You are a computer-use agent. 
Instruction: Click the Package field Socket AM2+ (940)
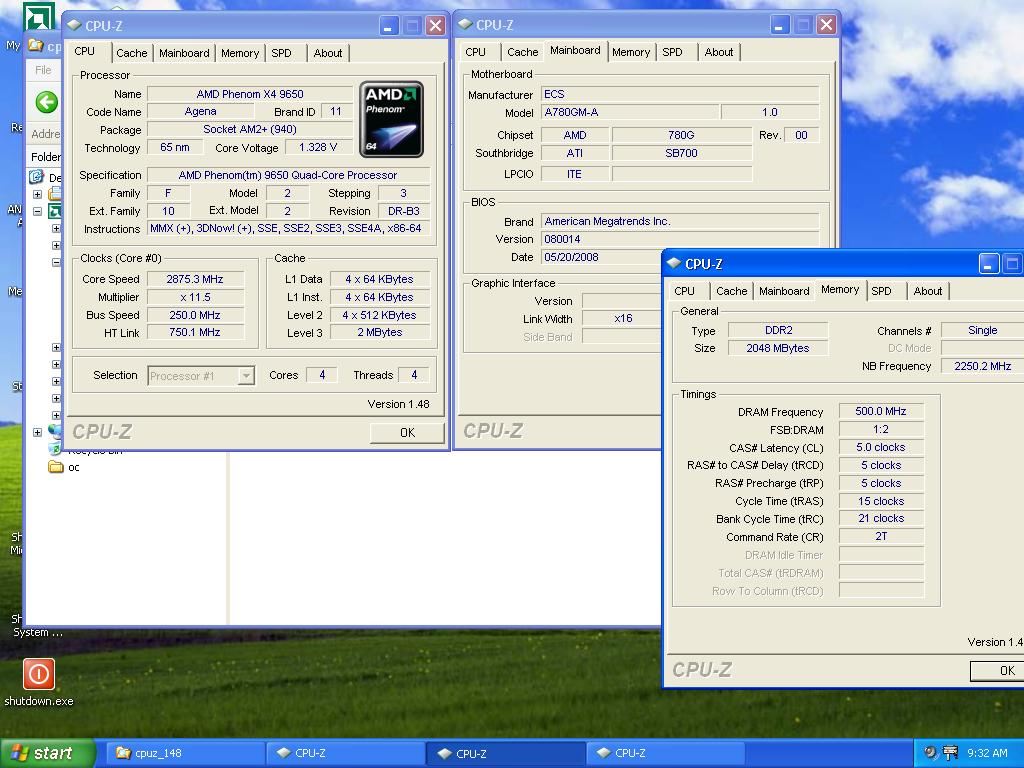[250, 129]
